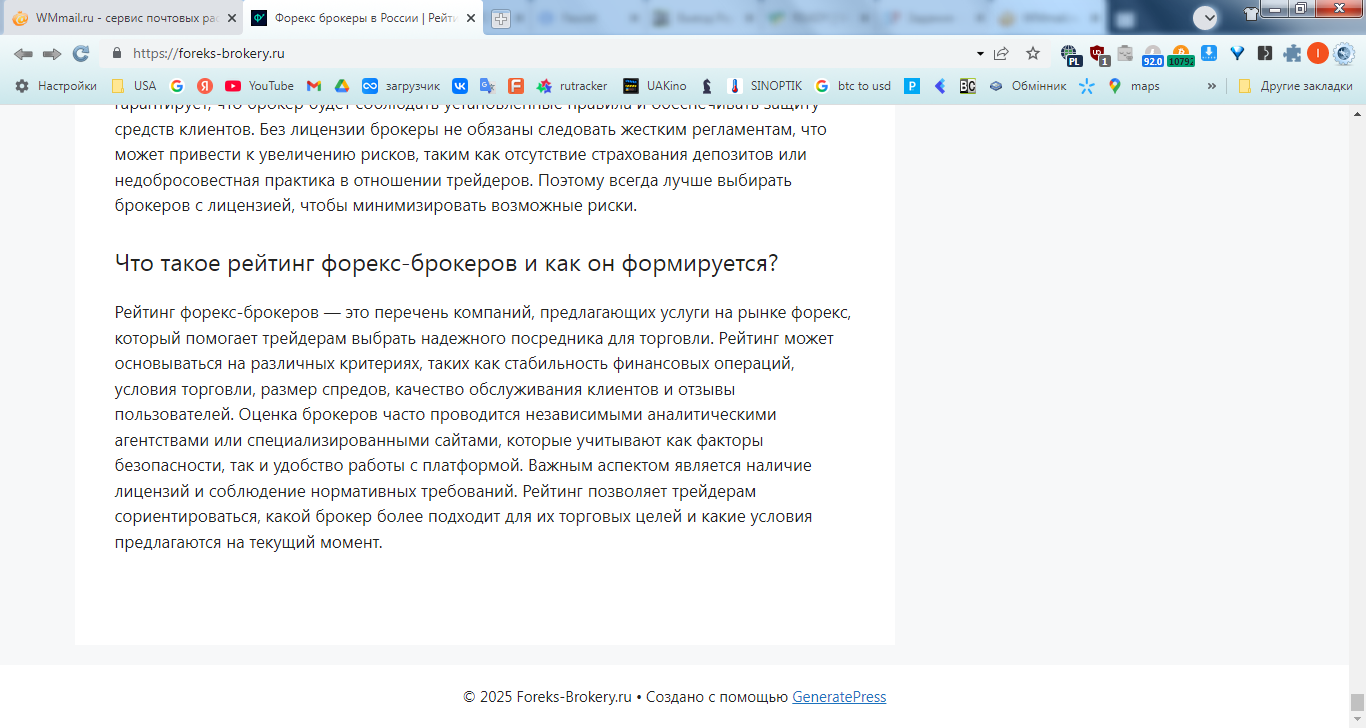
Task: Open the PL globe proxy extension
Action: pos(1071,55)
